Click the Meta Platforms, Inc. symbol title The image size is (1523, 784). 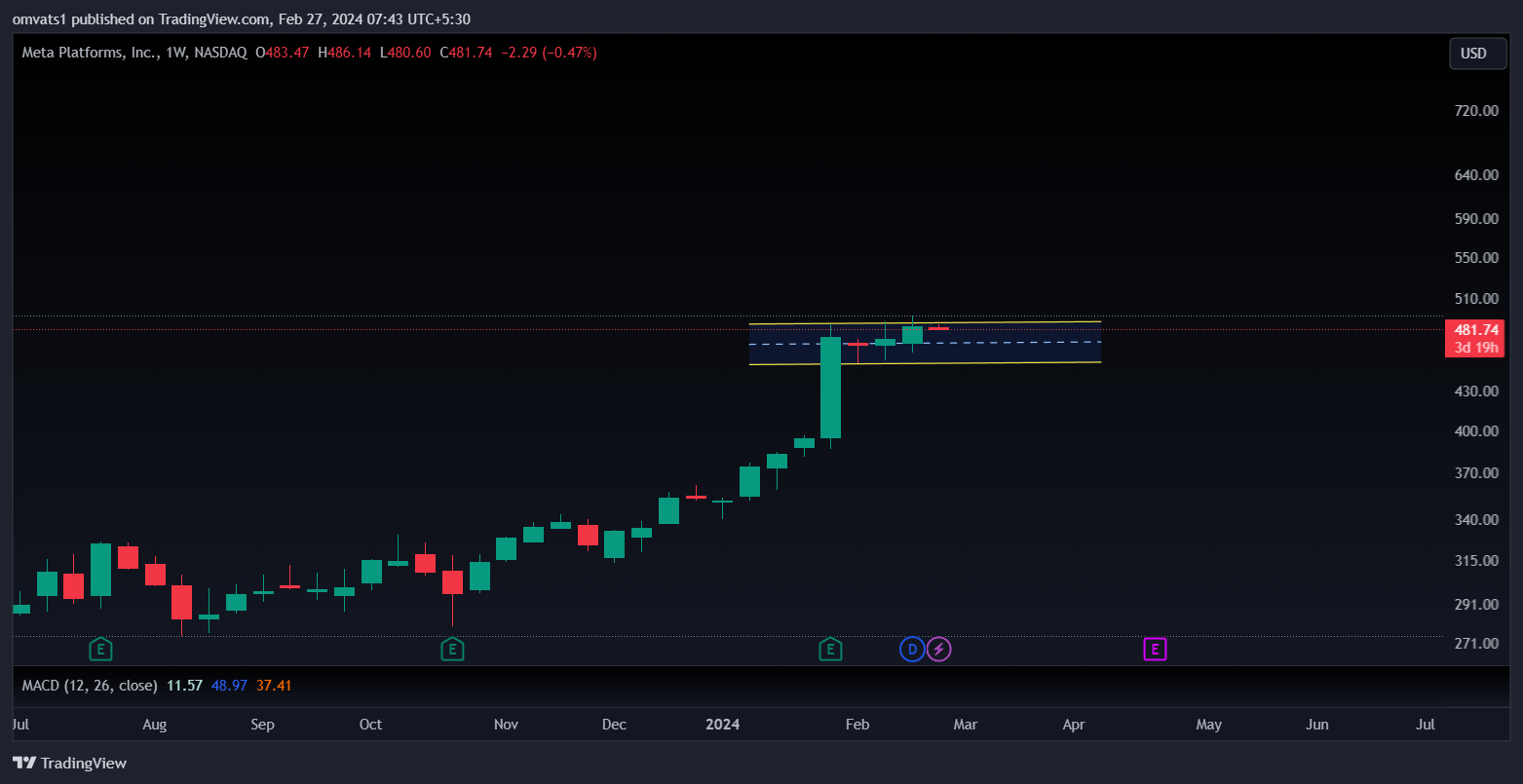[x=90, y=53]
